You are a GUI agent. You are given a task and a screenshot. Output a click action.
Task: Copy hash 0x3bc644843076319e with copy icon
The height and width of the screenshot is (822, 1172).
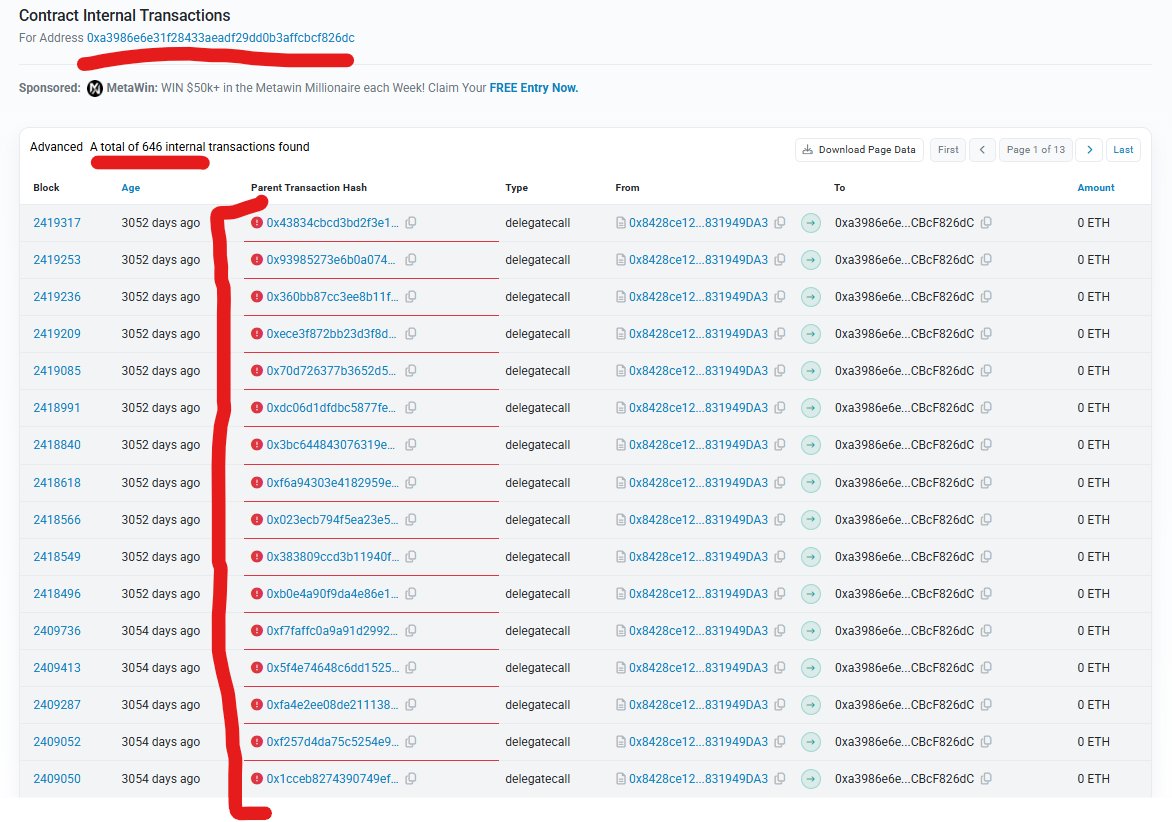point(410,445)
